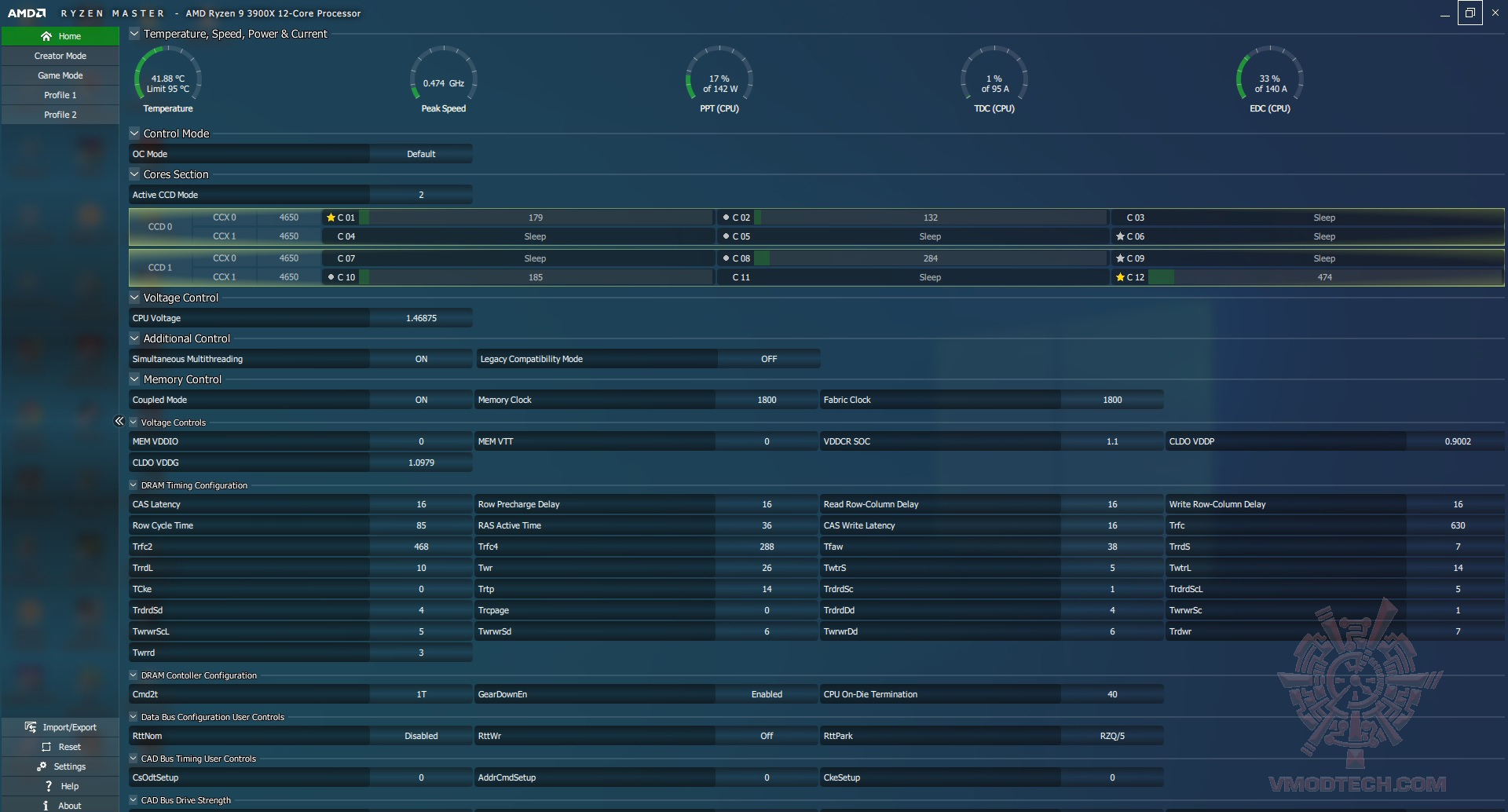The image size is (1508, 812).
Task: Click the CAS Latency value field
Action: tap(421, 504)
